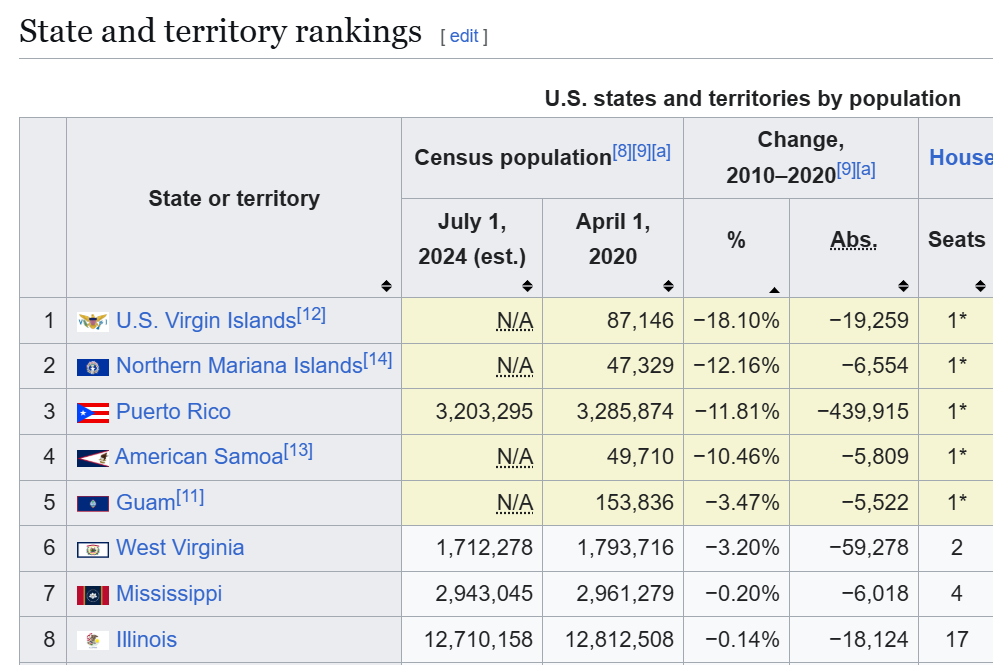Click the American Samoa flag icon

(93, 458)
